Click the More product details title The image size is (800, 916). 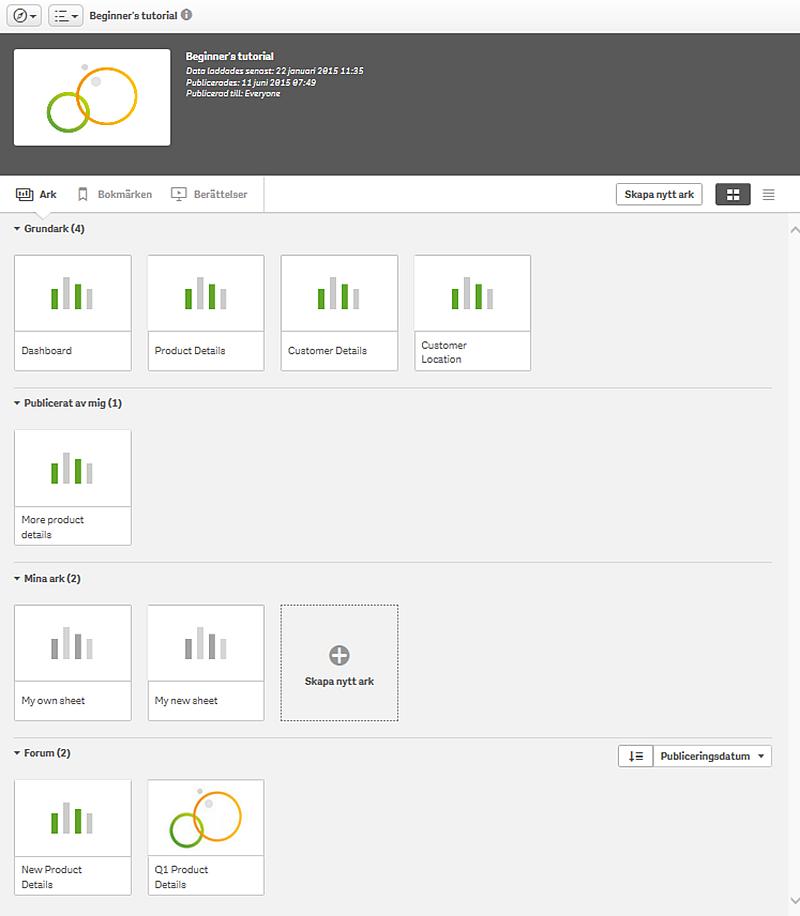click(x=53, y=527)
